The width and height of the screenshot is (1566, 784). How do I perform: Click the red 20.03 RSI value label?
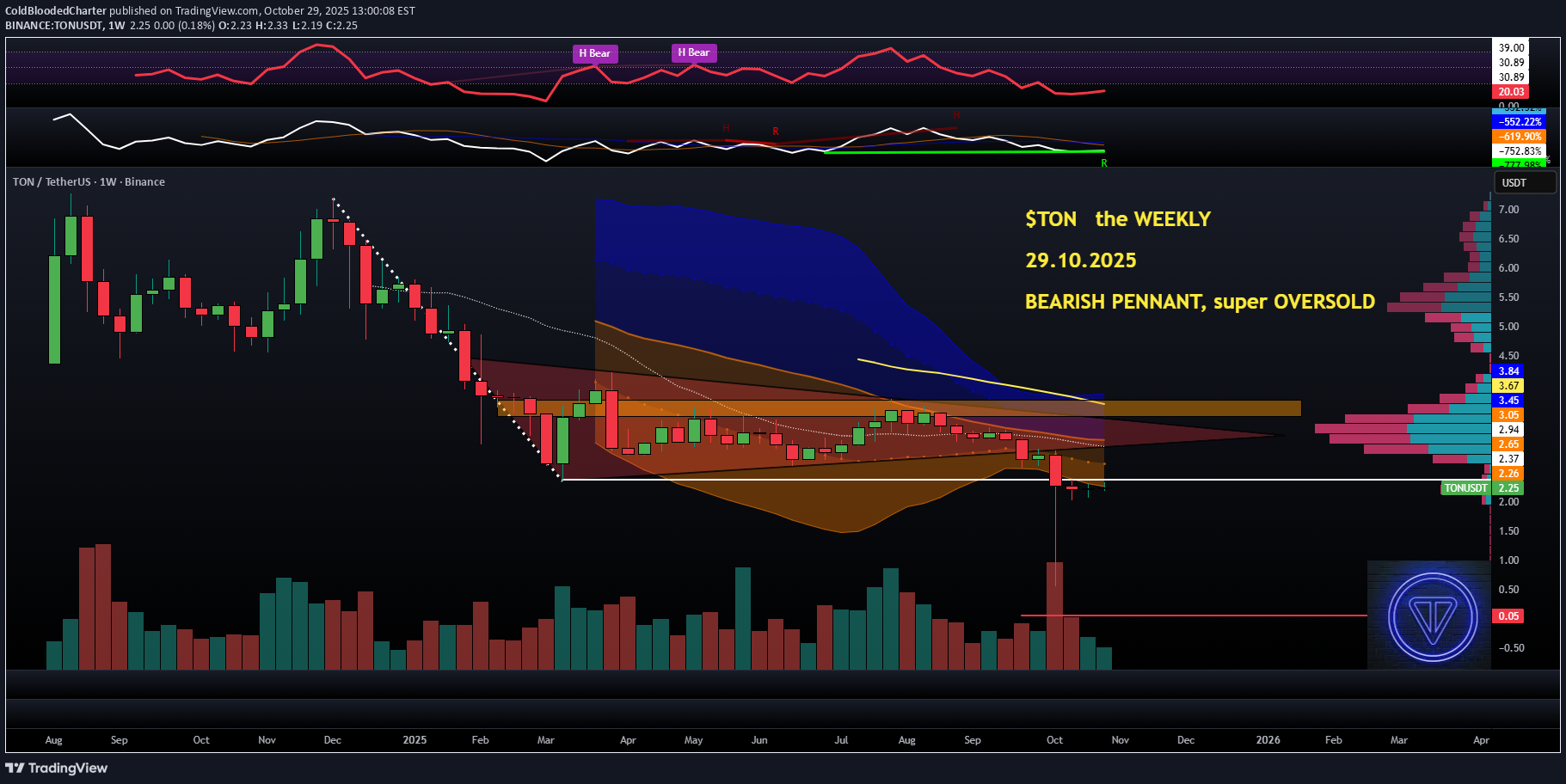pyautogui.click(x=1511, y=92)
